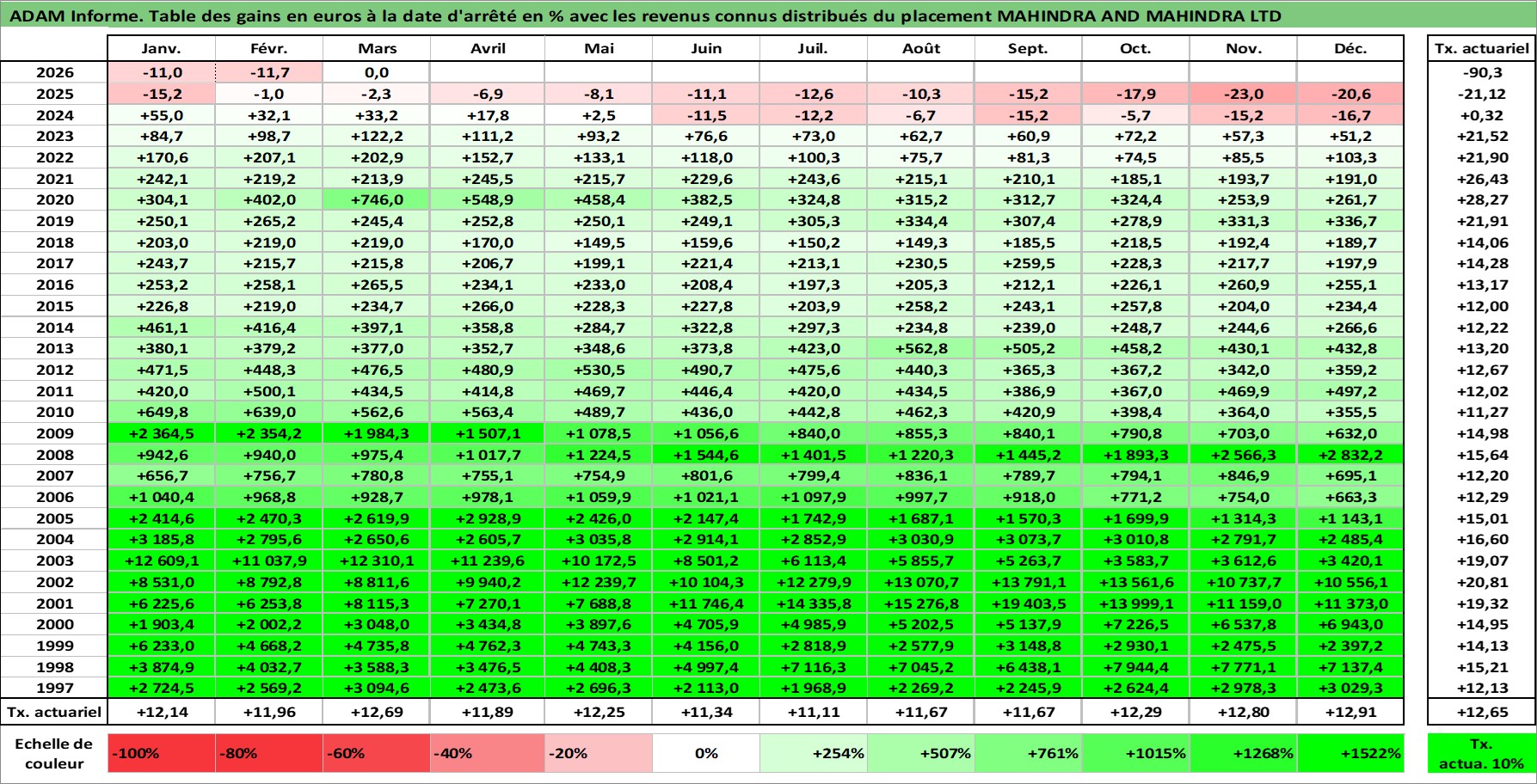This screenshot has width=1537, height=784.
Task: Select the +254% light green swatch
Action: click(814, 753)
